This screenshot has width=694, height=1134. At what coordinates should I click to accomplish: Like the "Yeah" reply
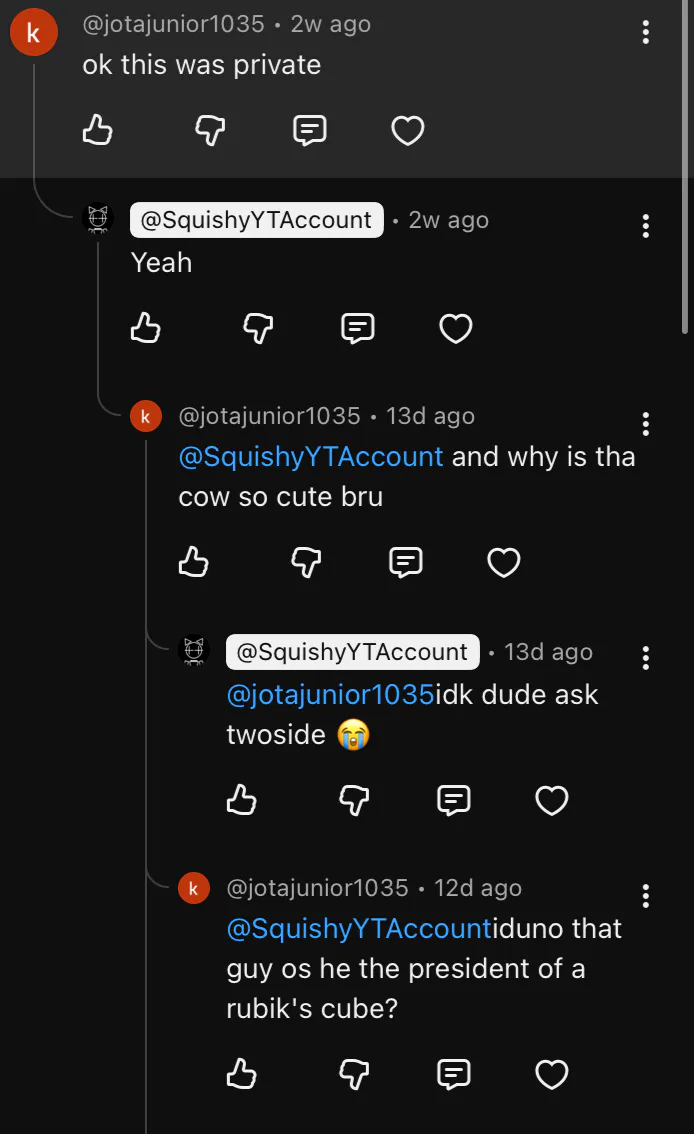146,328
